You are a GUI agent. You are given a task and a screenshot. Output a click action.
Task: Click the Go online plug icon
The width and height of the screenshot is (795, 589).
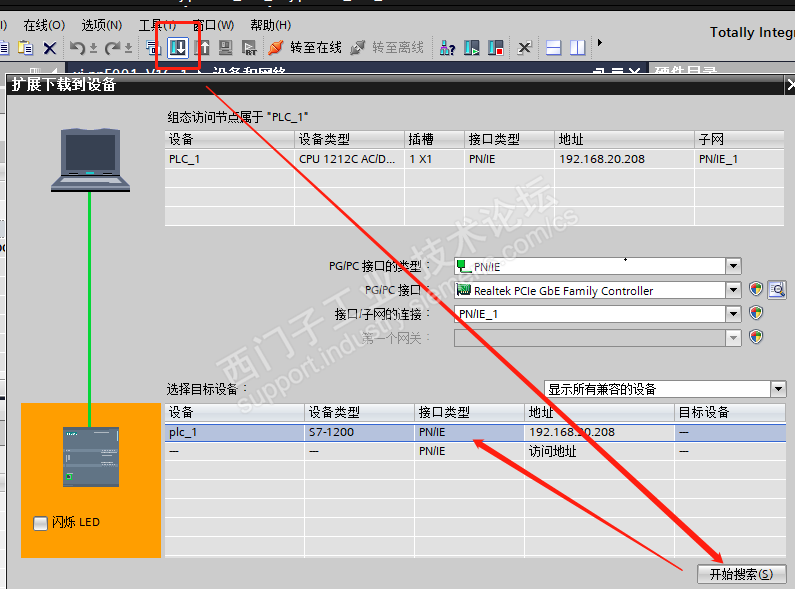[x=276, y=48]
